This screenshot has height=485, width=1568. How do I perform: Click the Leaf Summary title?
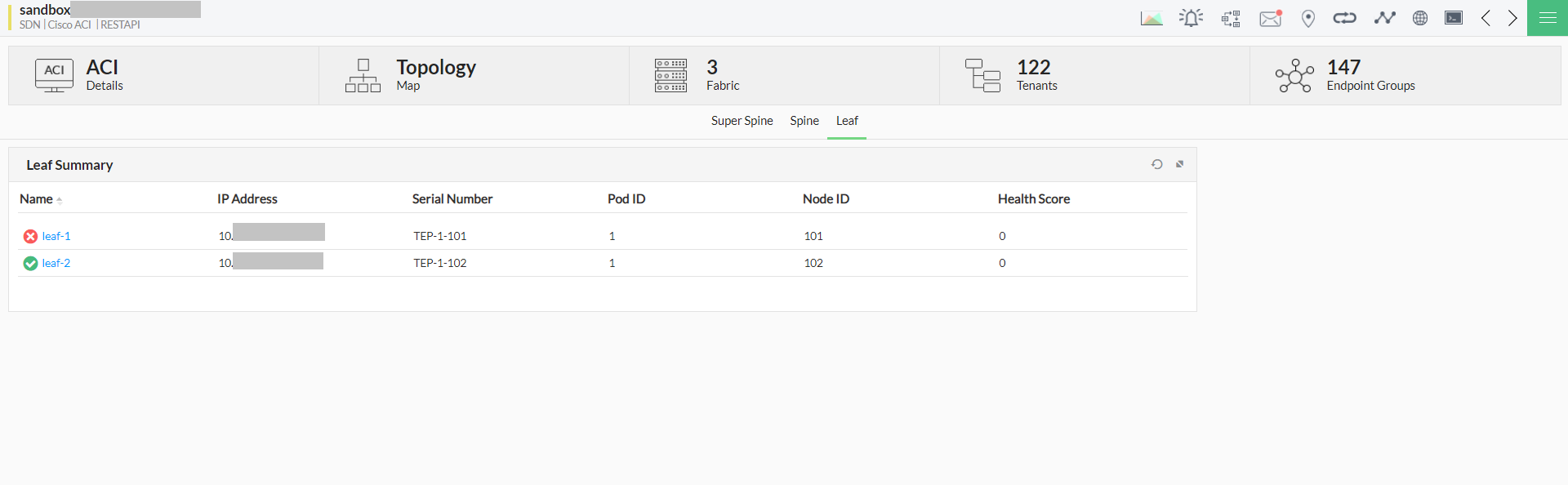coord(69,165)
